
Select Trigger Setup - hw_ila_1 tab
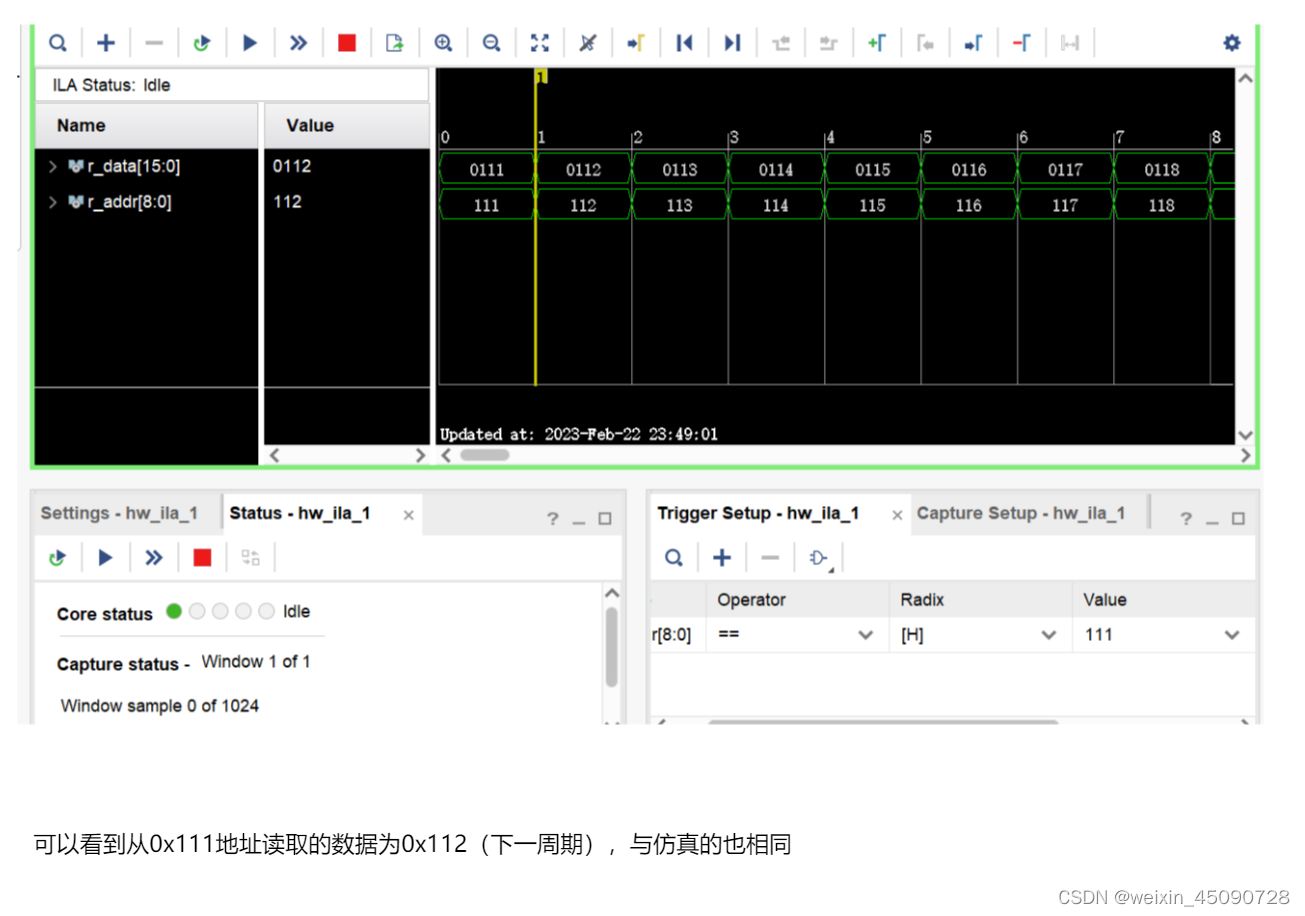coord(758,513)
